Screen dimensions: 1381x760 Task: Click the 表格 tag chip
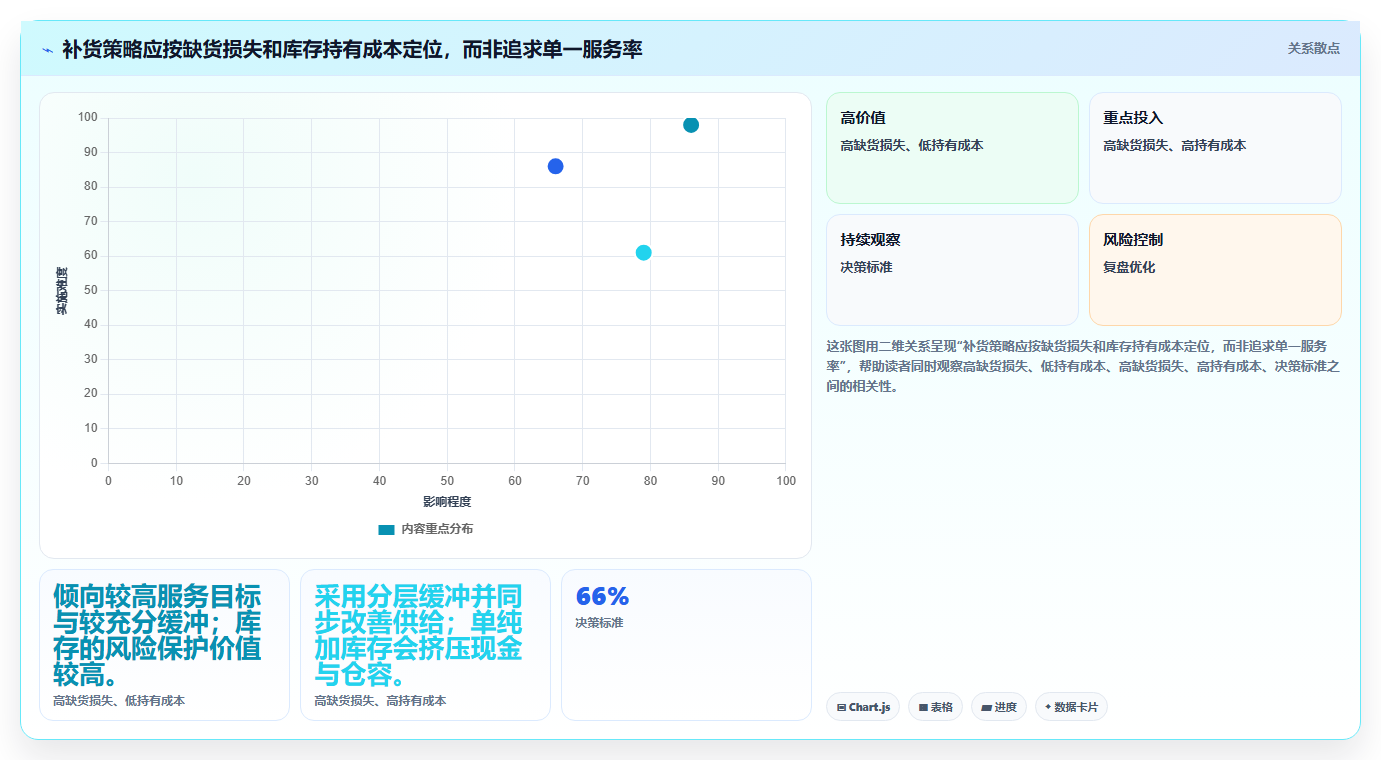tap(936, 707)
